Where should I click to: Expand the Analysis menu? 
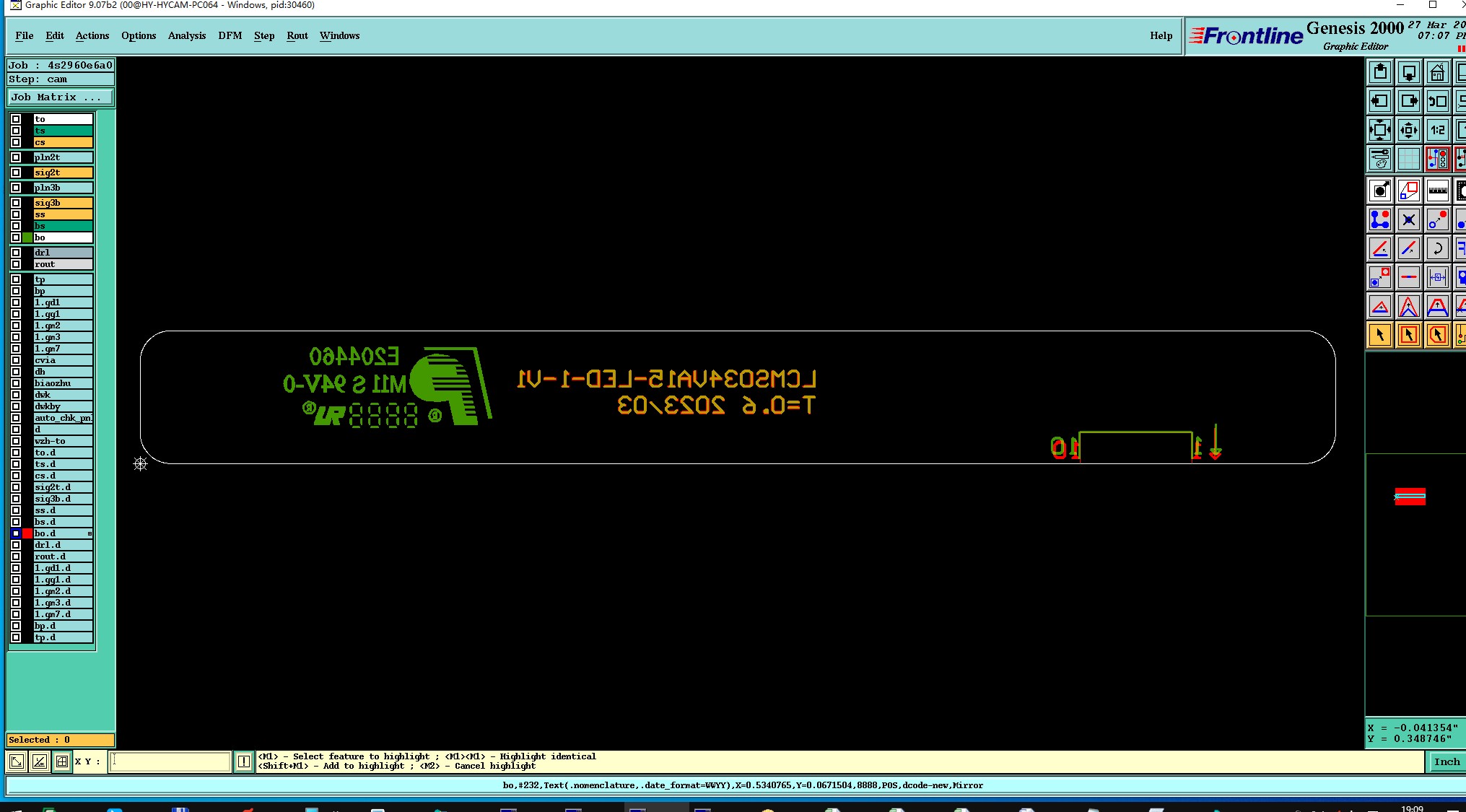tap(186, 35)
